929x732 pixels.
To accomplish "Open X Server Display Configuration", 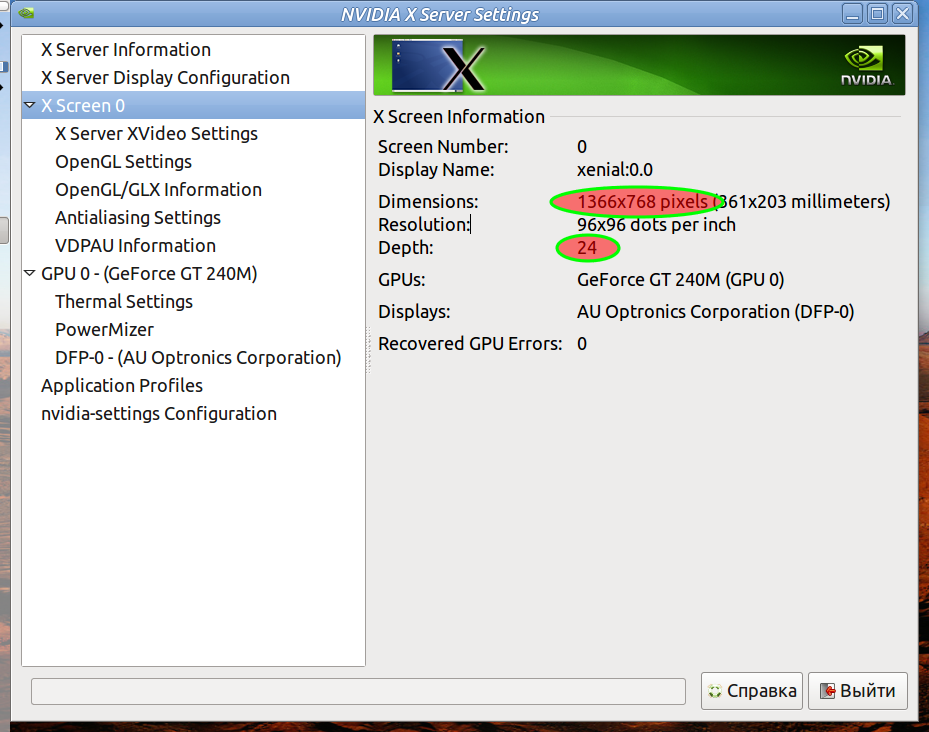I will pos(165,78).
